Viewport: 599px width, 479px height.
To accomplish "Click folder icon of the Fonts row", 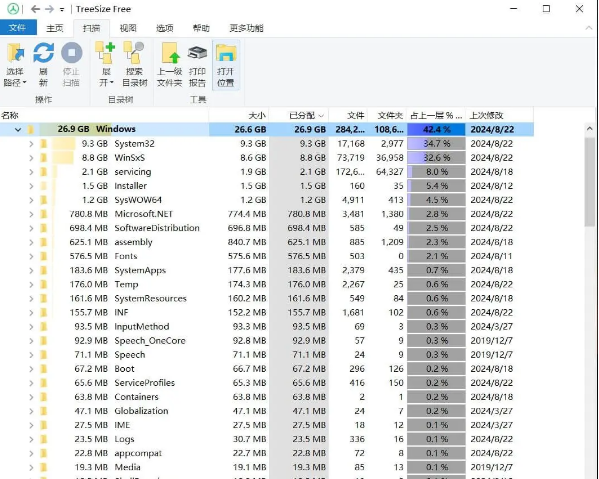I will [x=44, y=256].
